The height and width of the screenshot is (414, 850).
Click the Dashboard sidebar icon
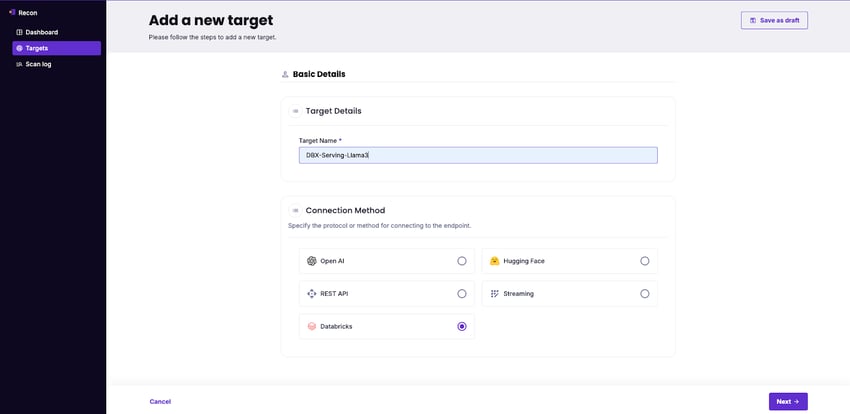point(19,32)
